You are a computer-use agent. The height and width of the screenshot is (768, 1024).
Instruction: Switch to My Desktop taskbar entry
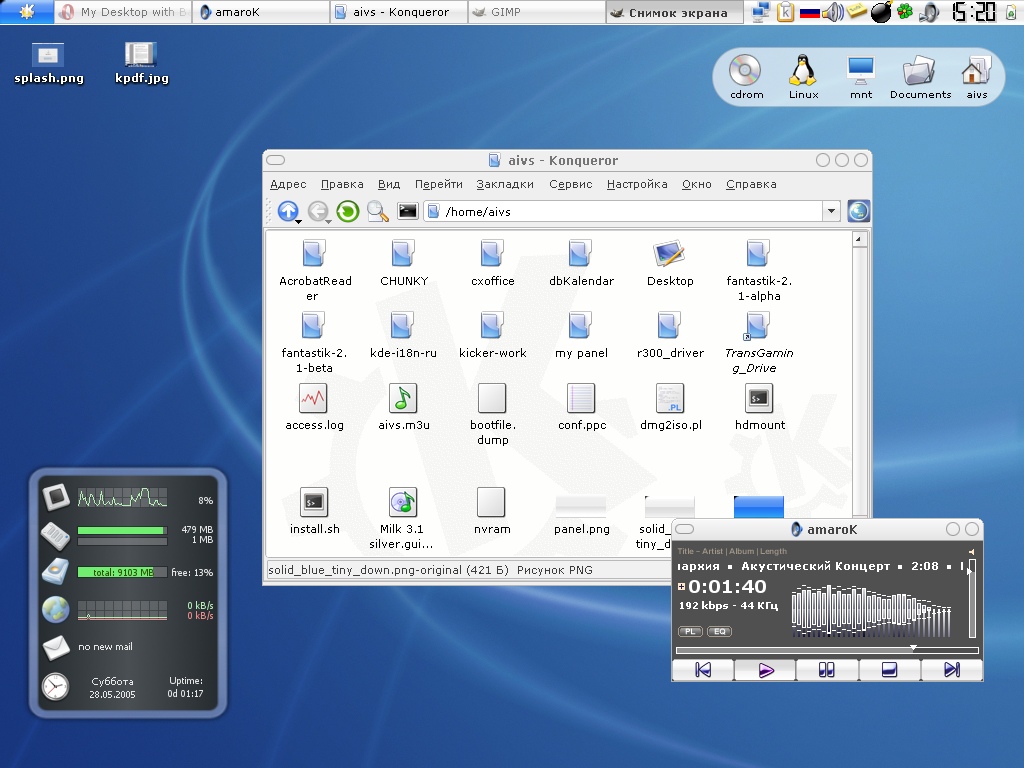[123, 12]
